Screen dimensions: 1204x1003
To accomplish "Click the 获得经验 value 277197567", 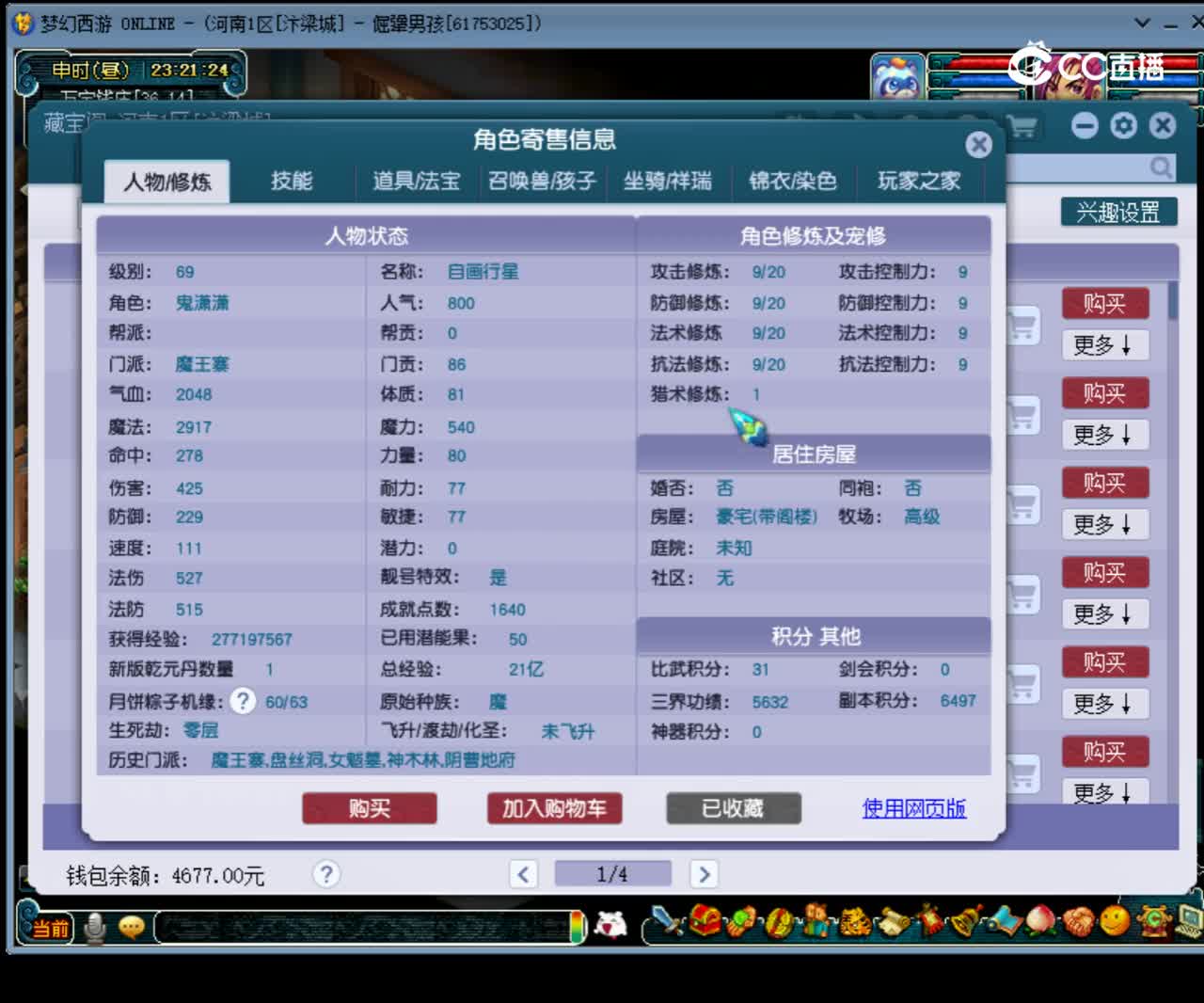I will (x=251, y=640).
